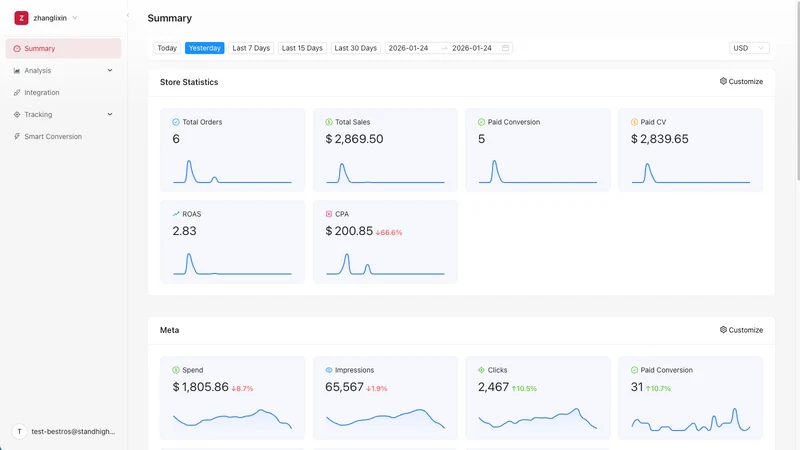This screenshot has width=800, height=450.
Task: Click the 65,567 Impressions value
Action: coord(344,387)
